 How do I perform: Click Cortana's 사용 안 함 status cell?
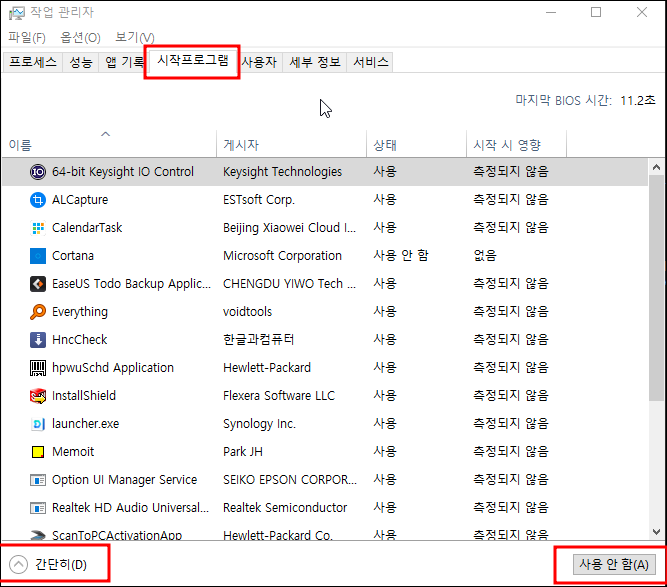pyautogui.click(x=401, y=256)
